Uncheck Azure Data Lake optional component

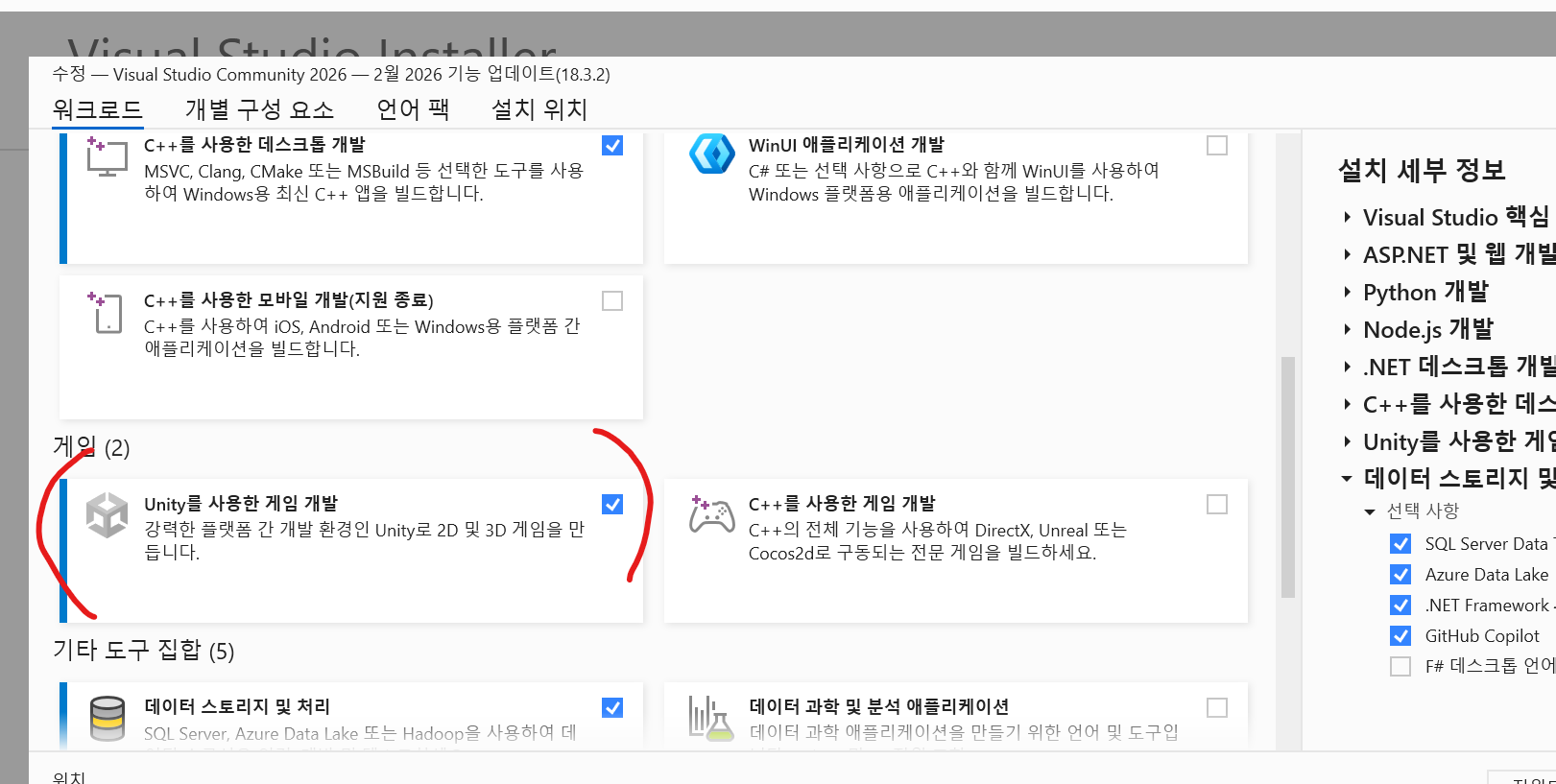1400,575
